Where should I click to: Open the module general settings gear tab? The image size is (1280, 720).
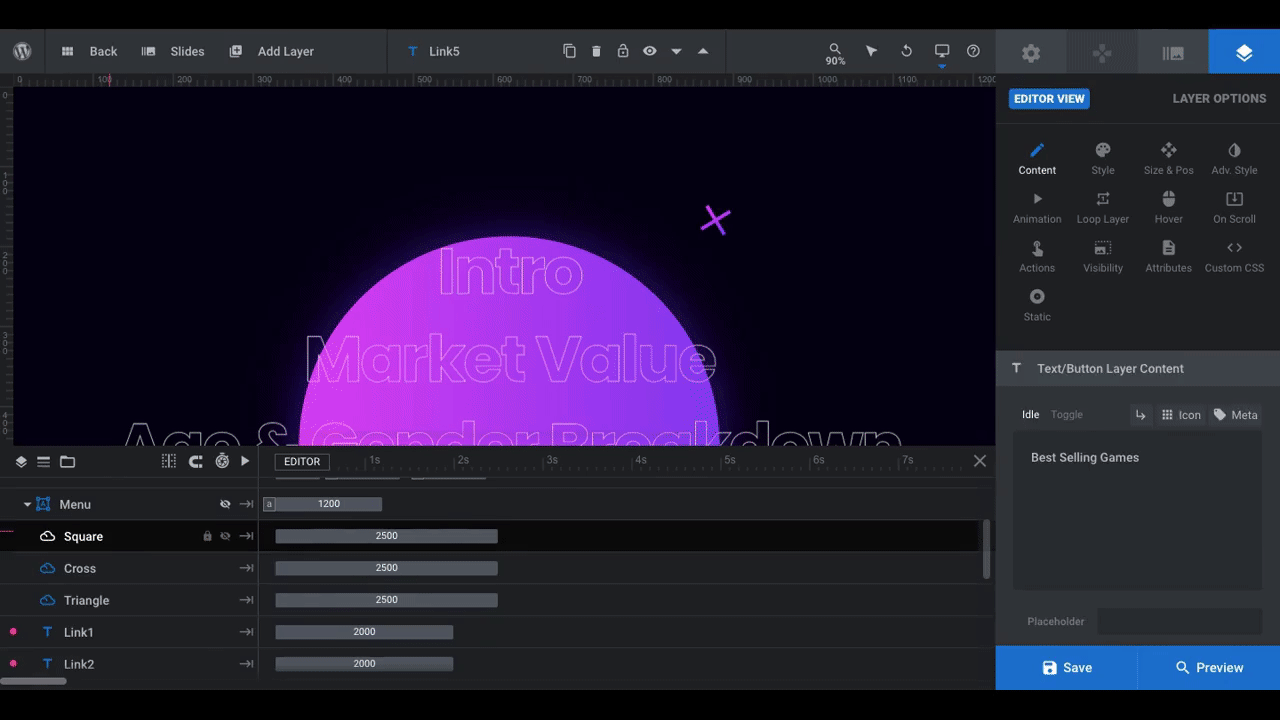pyautogui.click(x=1031, y=53)
